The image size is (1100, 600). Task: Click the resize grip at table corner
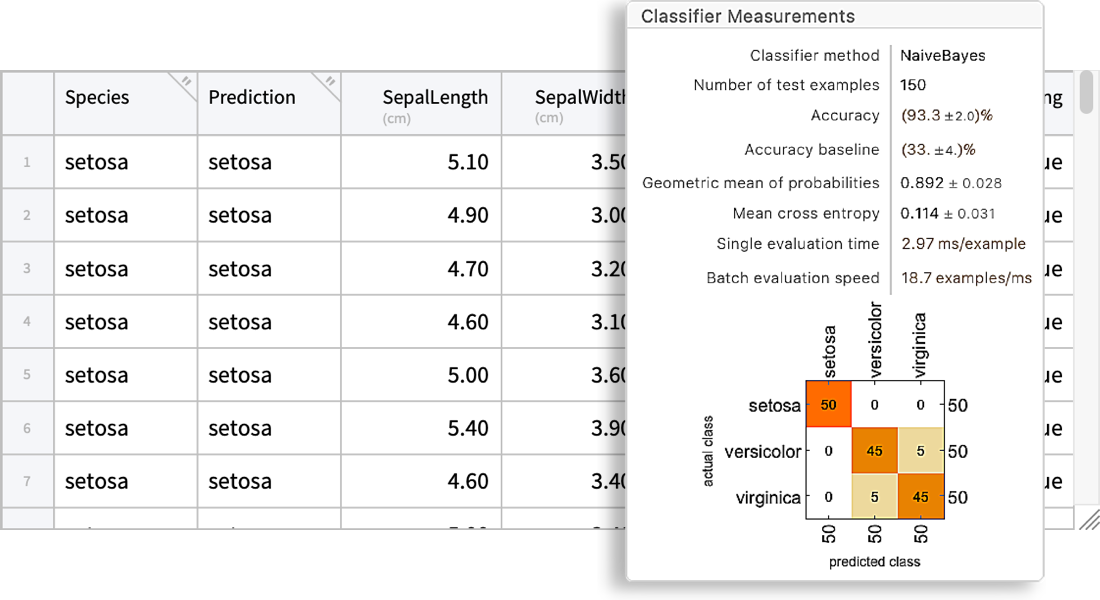pyautogui.click(x=1089, y=518)
